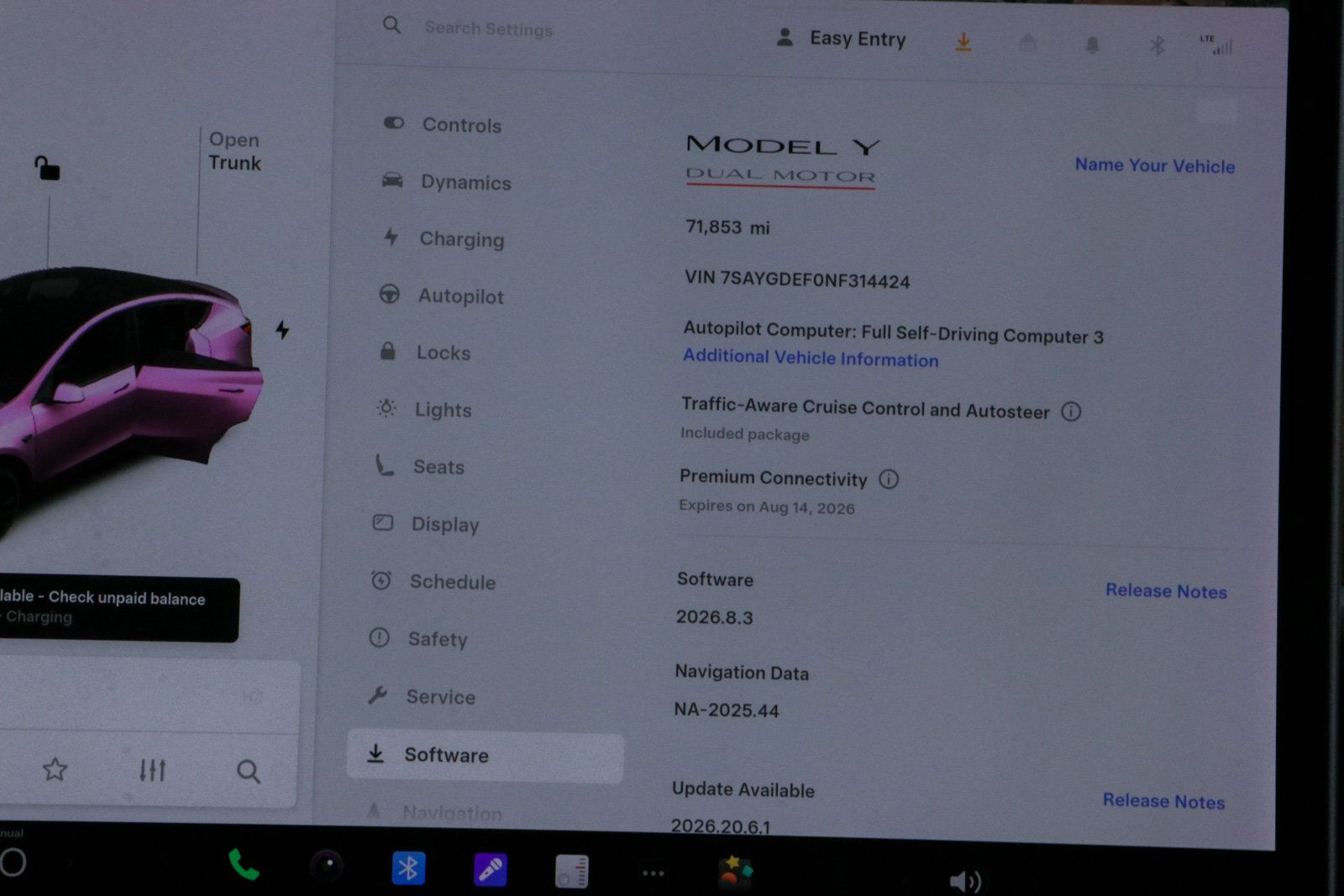Click the Name Your Vehicle link
Screen dimensions: 1344x896
coord(1155,165)
